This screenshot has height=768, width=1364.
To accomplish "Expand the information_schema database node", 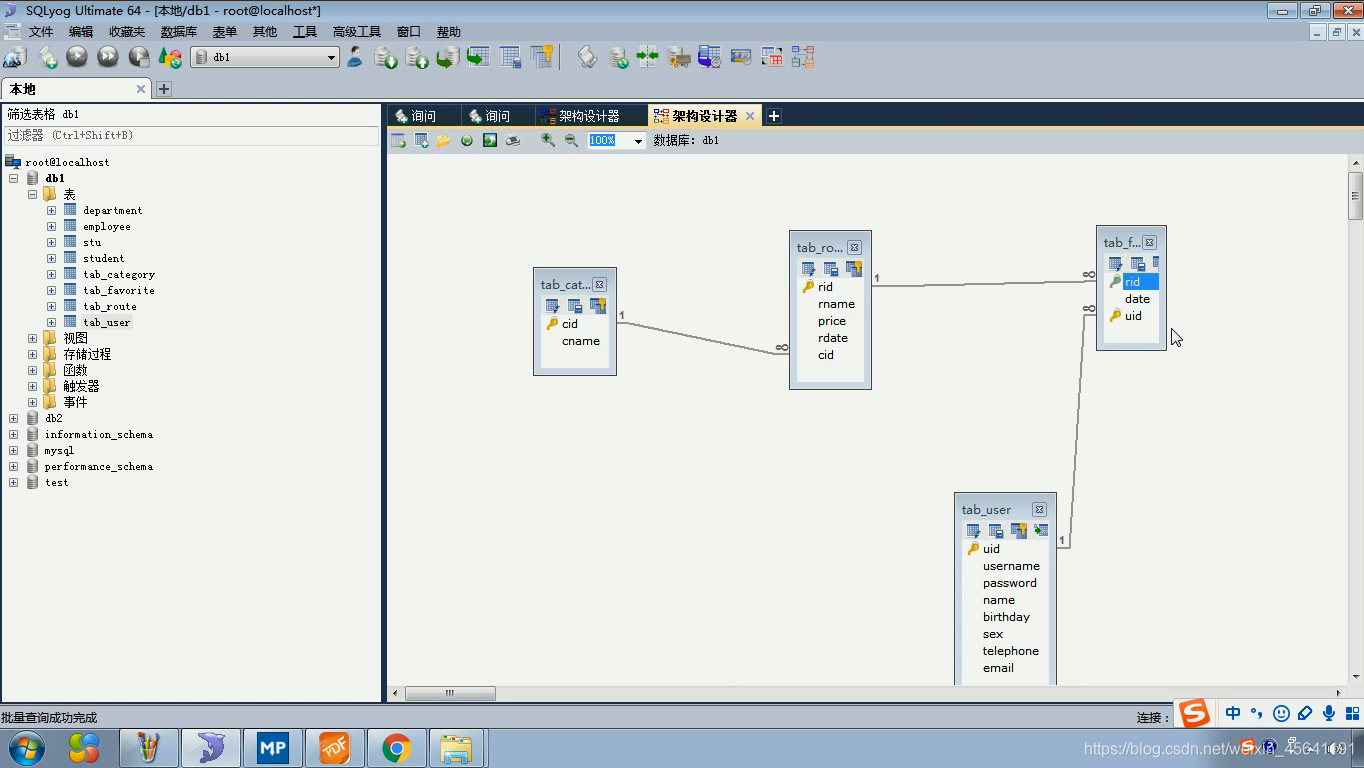I will (13, 434).
